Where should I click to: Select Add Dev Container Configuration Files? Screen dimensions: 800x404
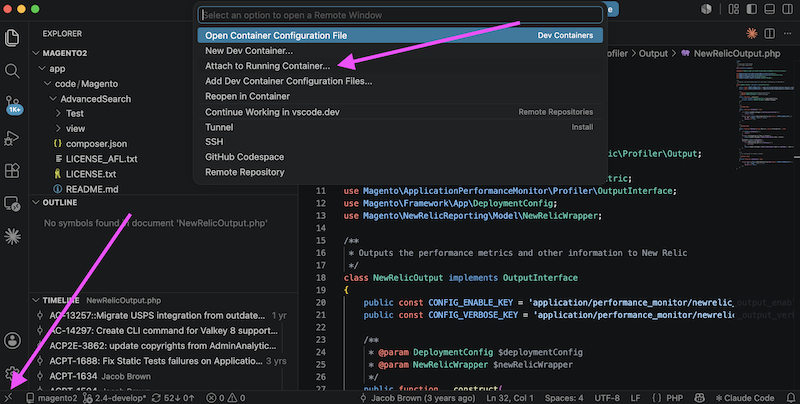(x=400, y=81)
